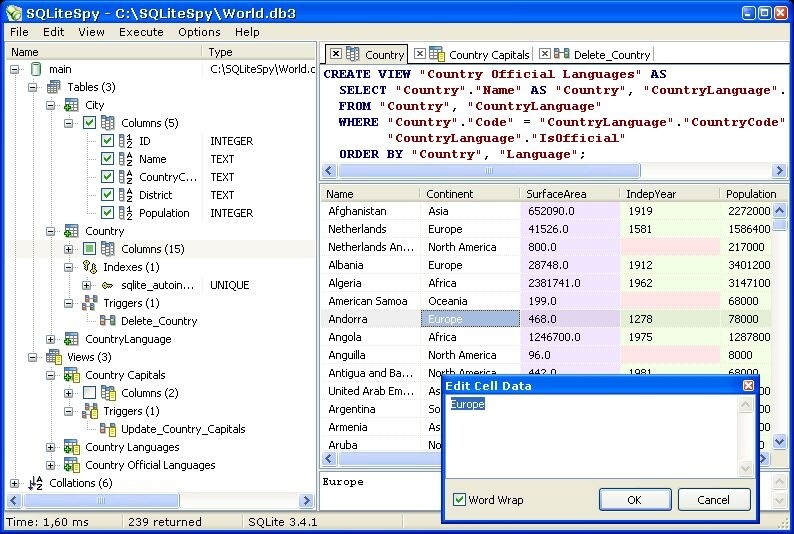
Task: Click the Country Capitals view icon in tree
Action: tap(71, 375)
